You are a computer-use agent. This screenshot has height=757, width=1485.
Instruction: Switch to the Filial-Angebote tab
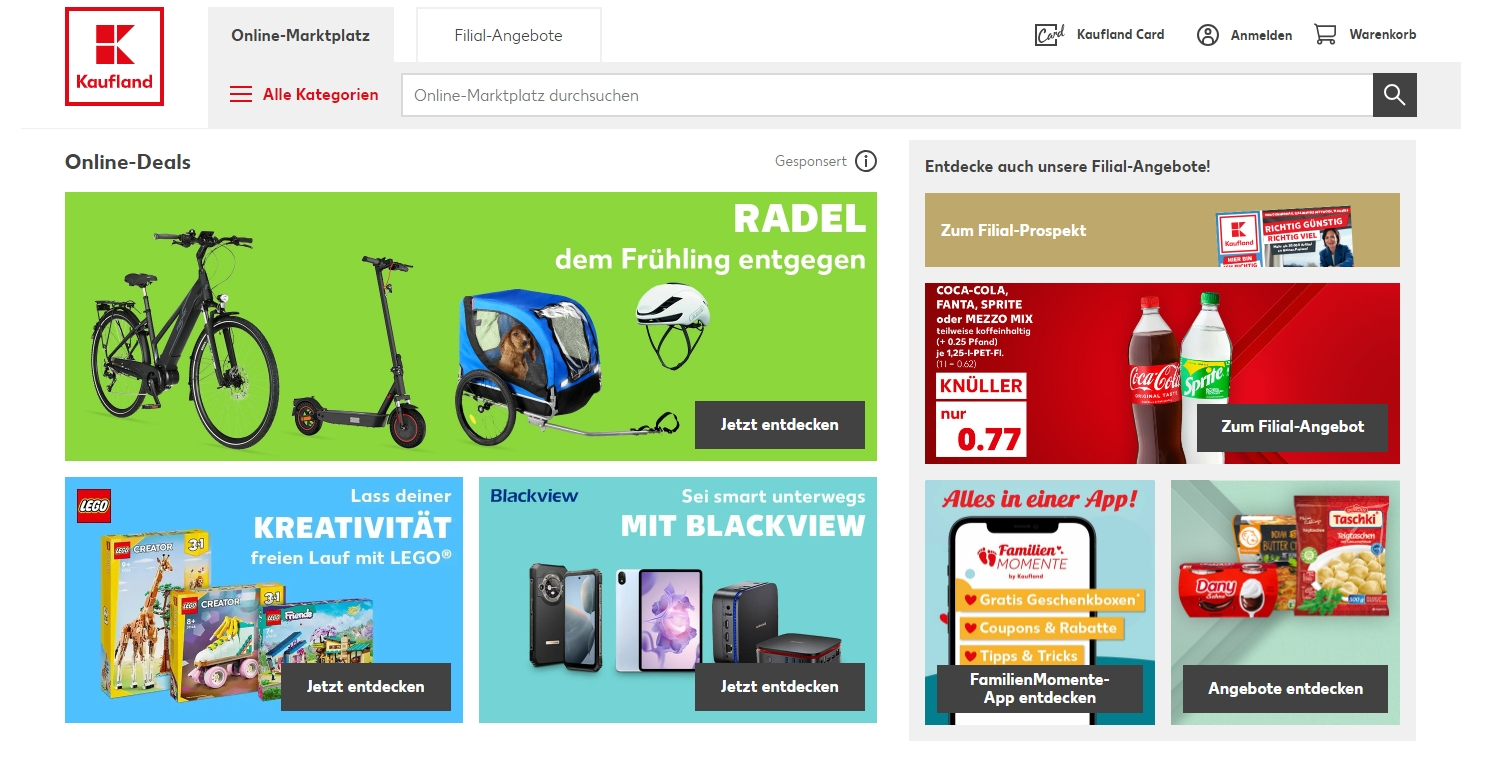508,36
